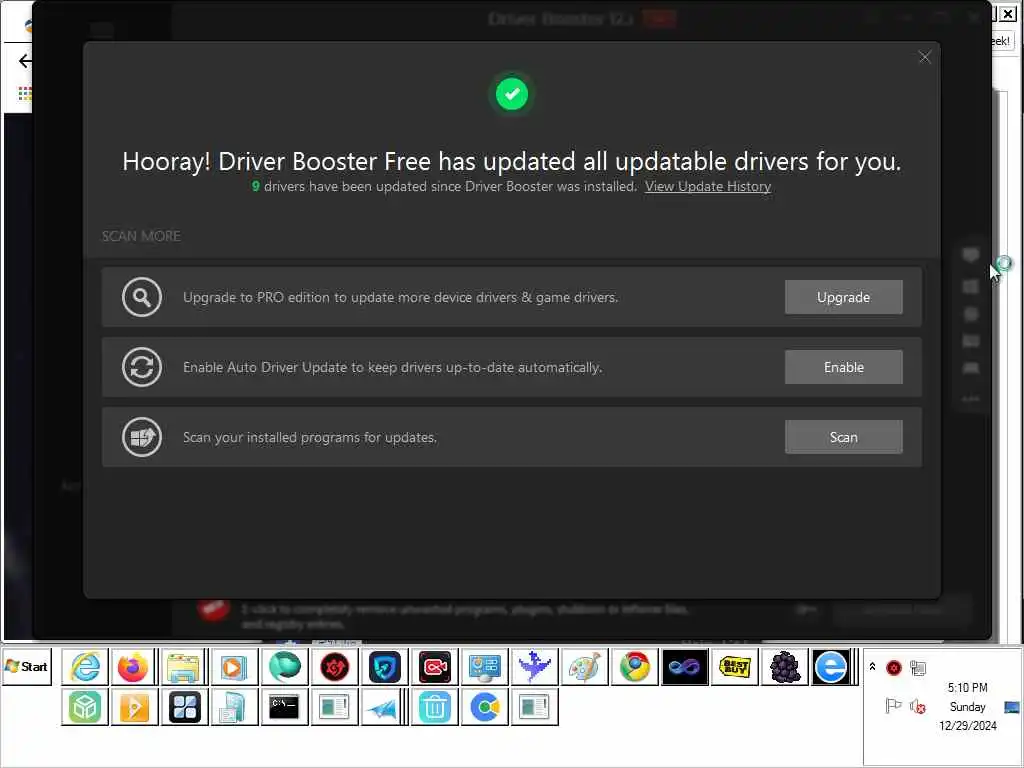1024x768 pixels.
Task: Switch to the red Driver Booster taskbar icon
Action: (x=334, y=667)
